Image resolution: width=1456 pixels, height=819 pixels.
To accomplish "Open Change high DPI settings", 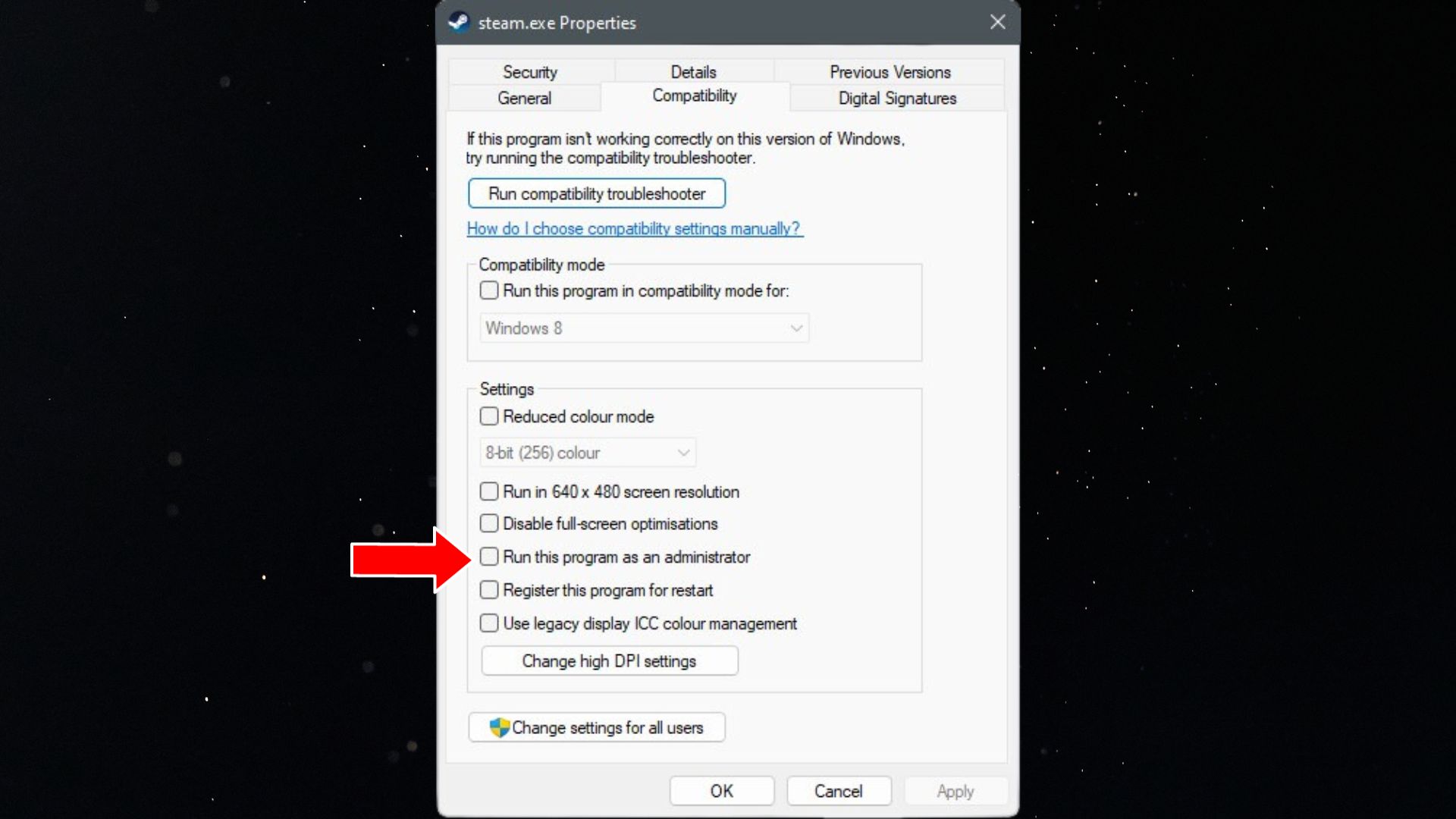I will (x=609, y=661).
